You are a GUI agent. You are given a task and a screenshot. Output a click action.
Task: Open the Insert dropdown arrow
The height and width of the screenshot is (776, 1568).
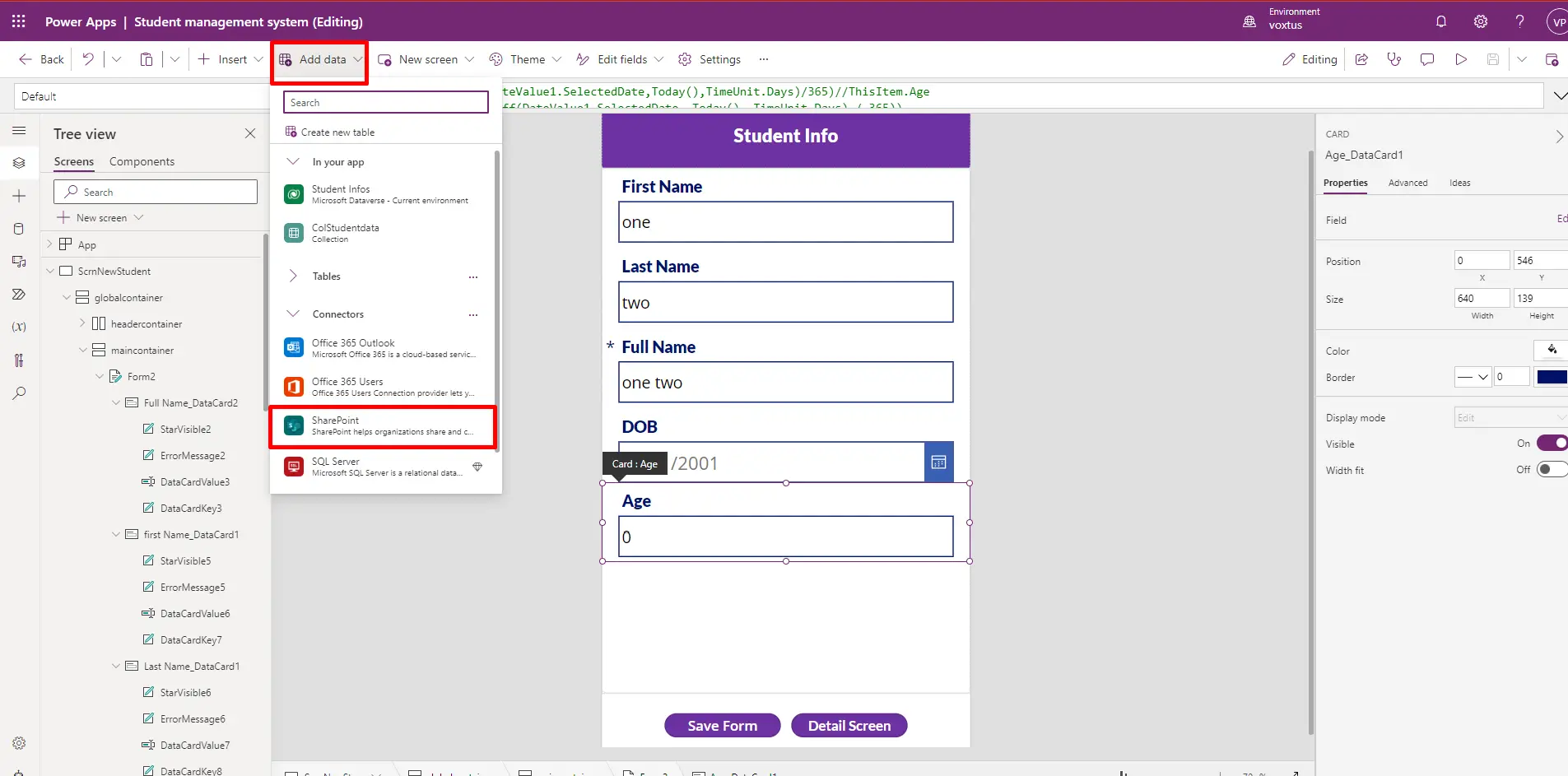coord(258,59)
